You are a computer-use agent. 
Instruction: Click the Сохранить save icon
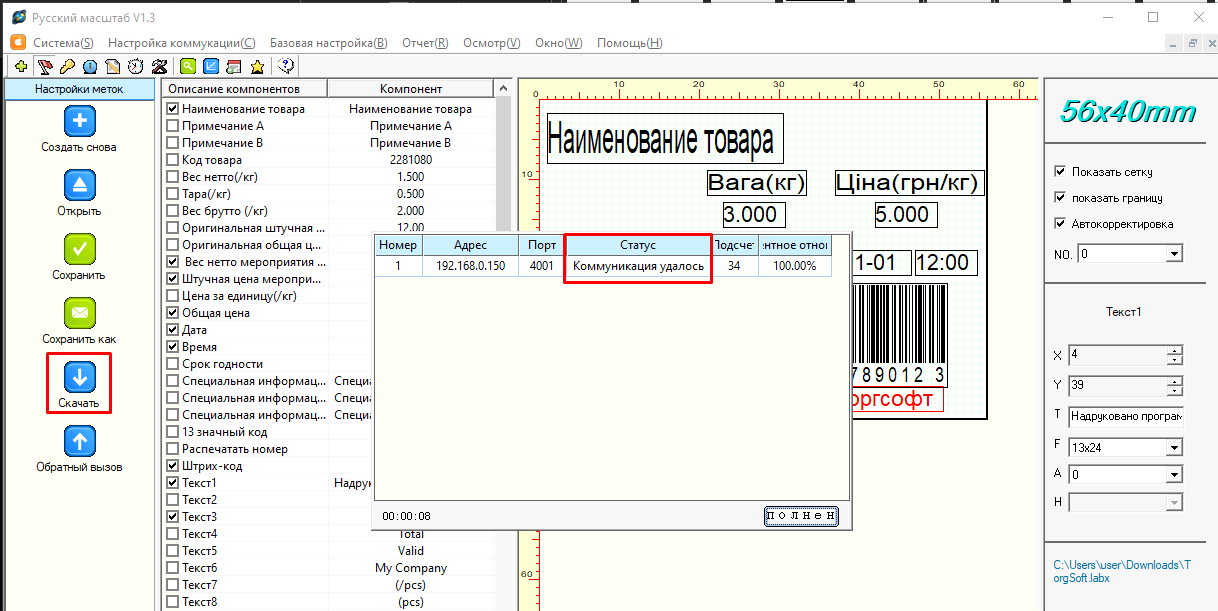point(80,249)
